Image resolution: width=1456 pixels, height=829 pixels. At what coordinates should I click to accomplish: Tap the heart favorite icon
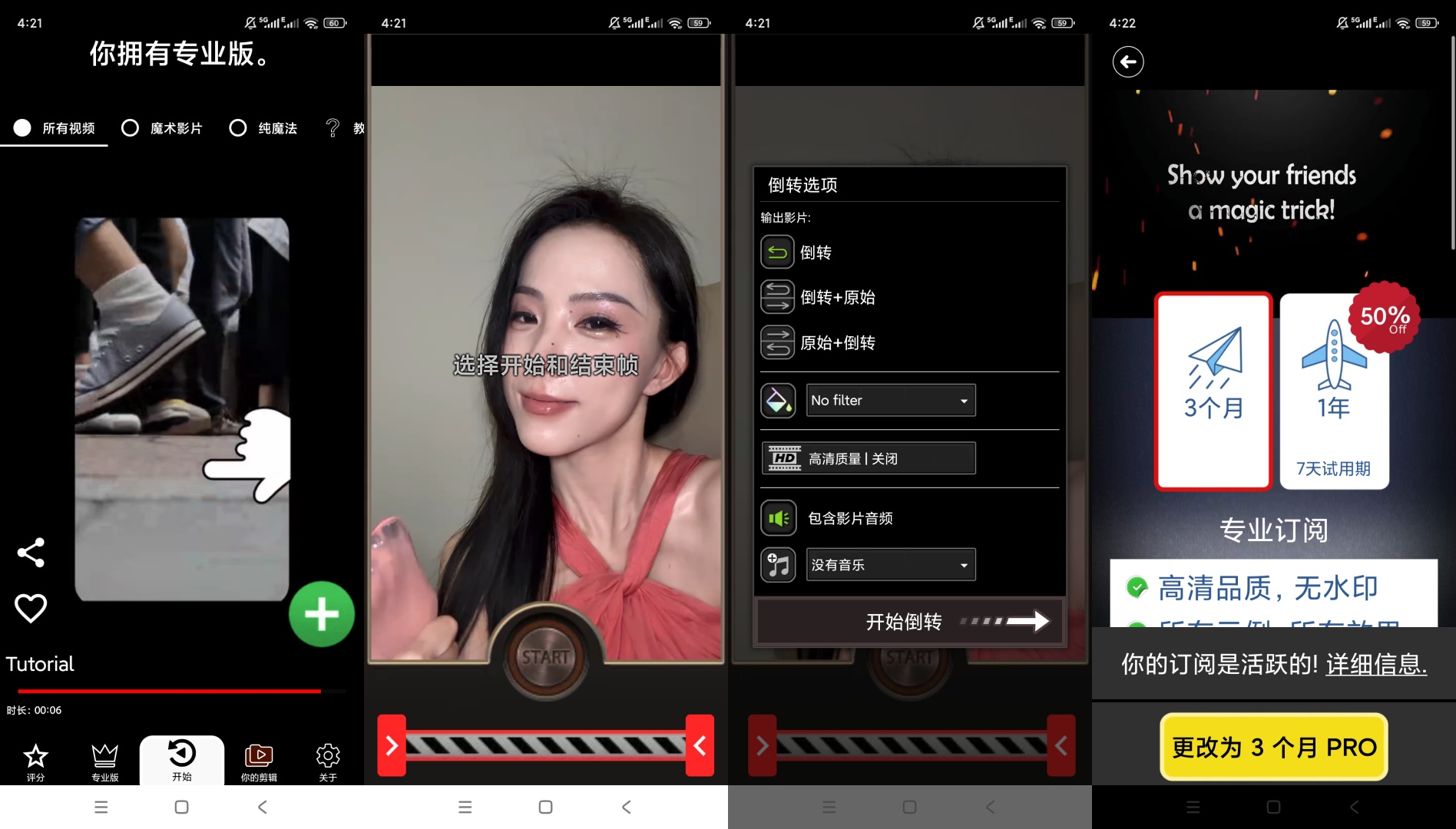coord(31,608)
